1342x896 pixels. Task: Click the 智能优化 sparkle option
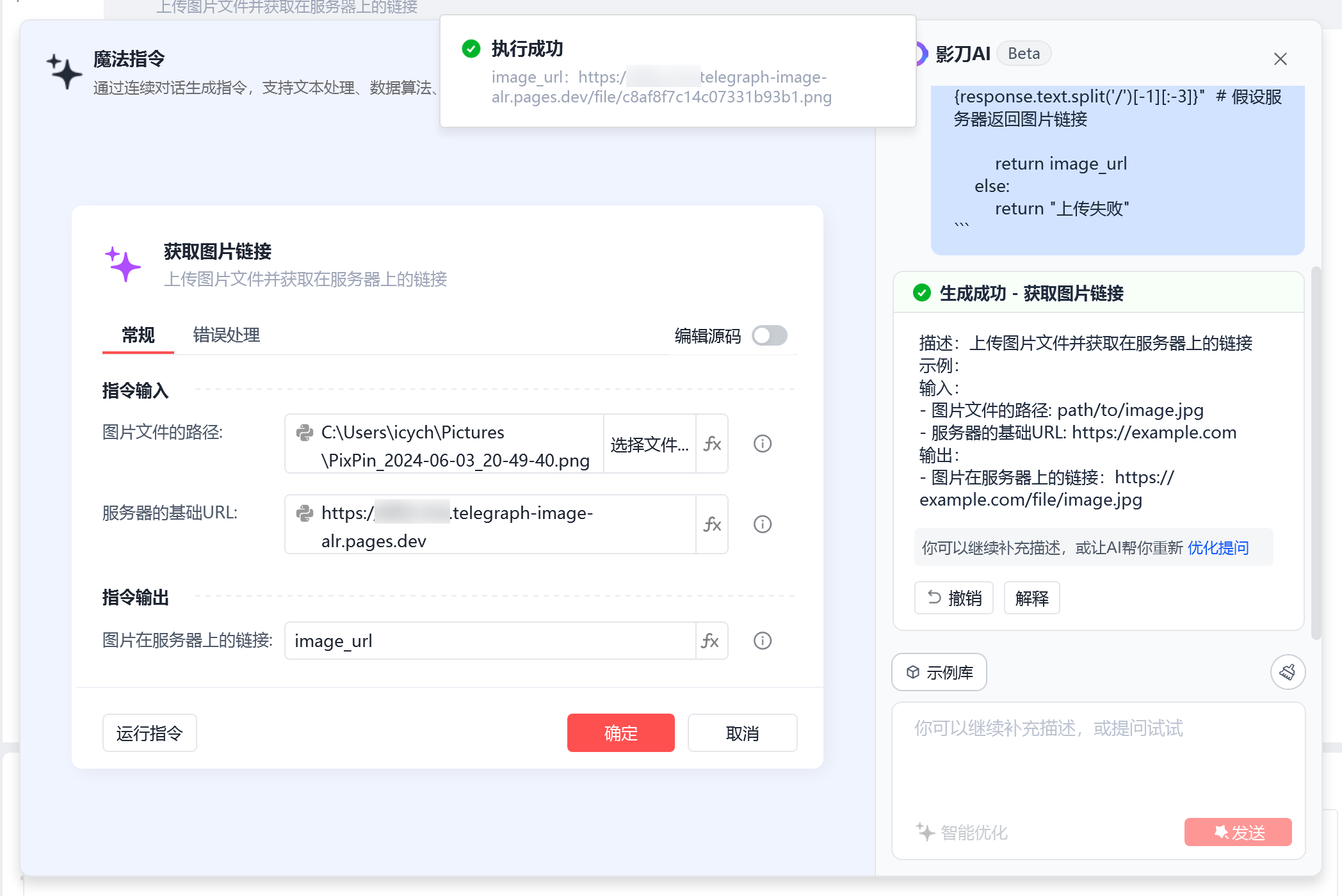(x=962, y=832)
